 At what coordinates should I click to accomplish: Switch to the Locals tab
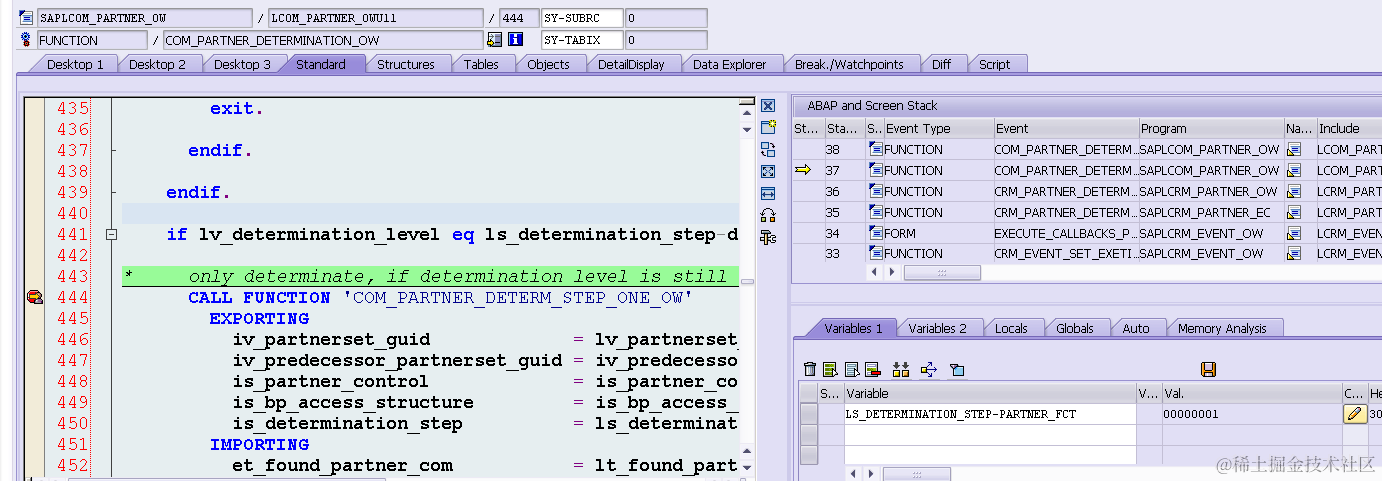[x=1011, y=328]
